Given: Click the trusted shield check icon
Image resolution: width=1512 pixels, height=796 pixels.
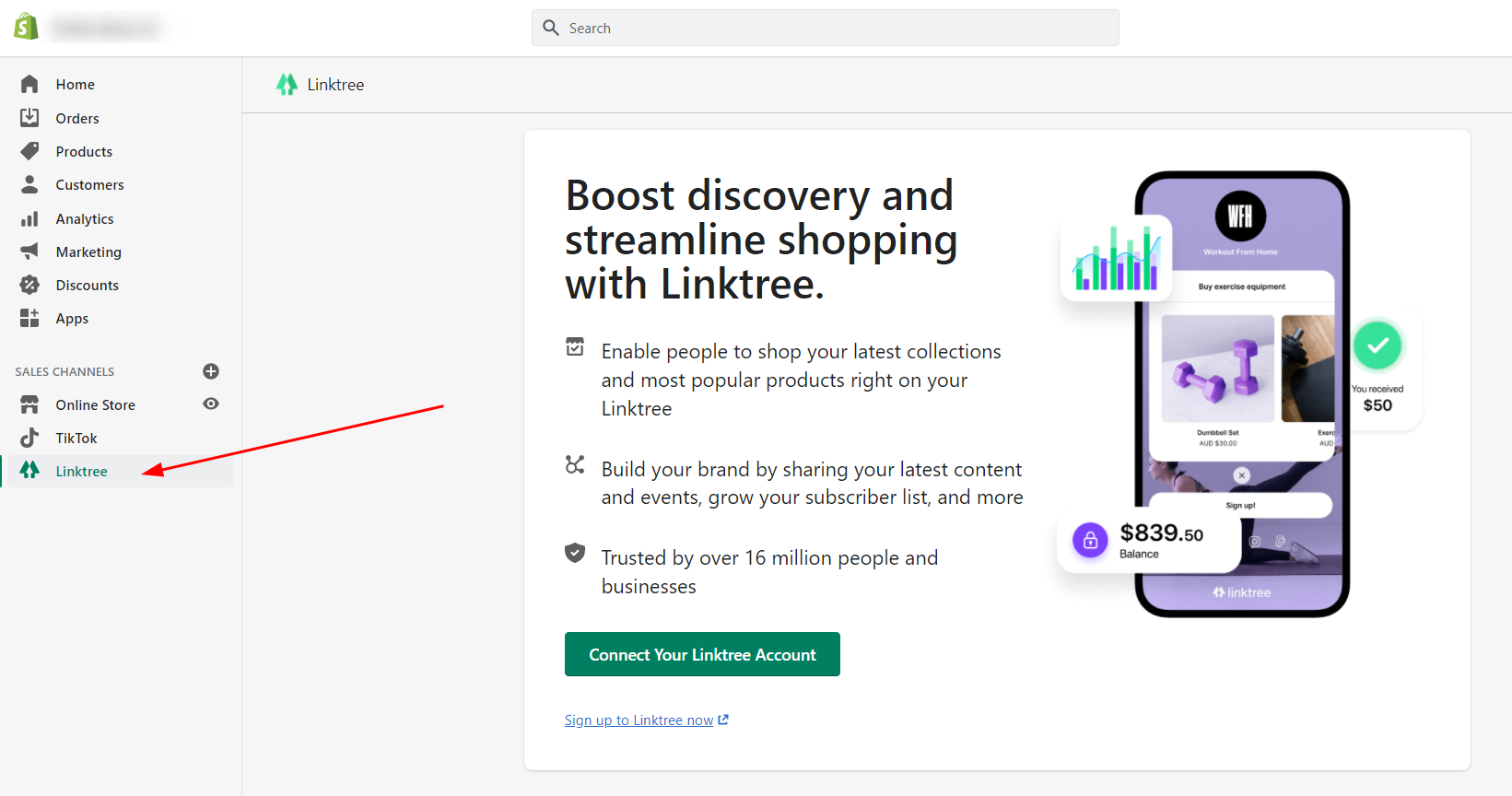Looking at the screenshot, I should [575, 553].
